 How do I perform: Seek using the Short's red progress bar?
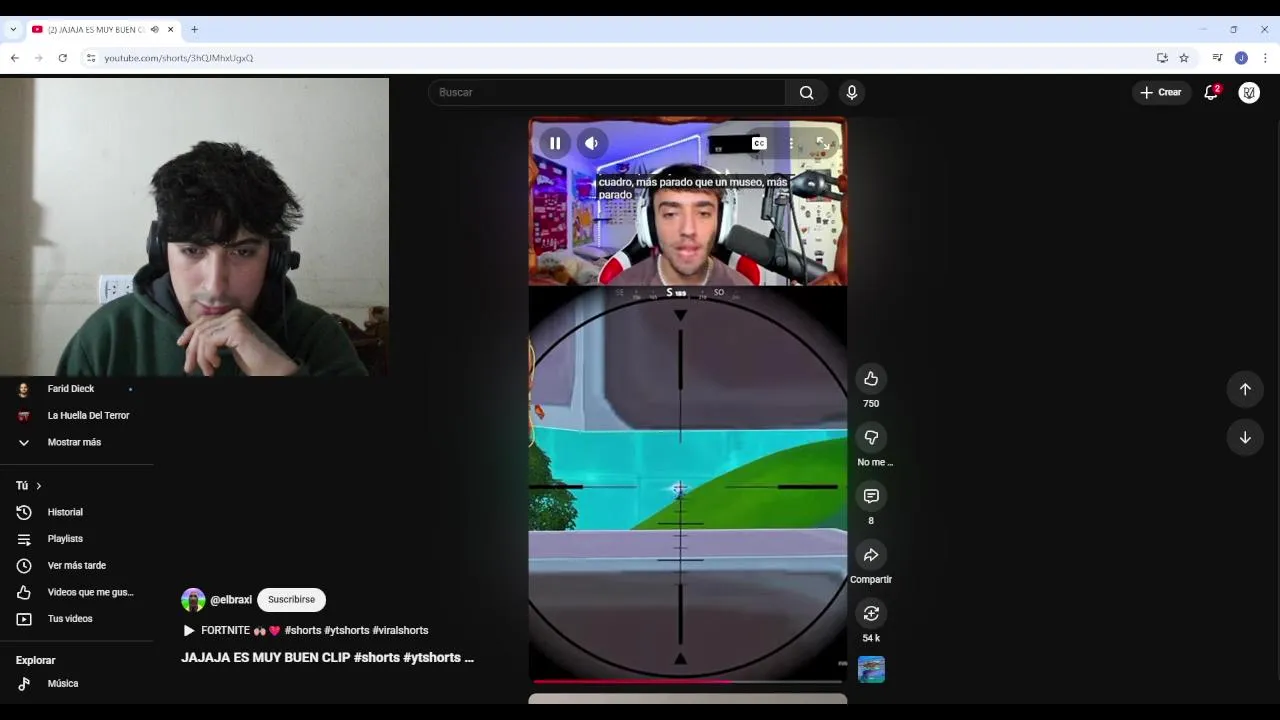(x=687, y=682)
